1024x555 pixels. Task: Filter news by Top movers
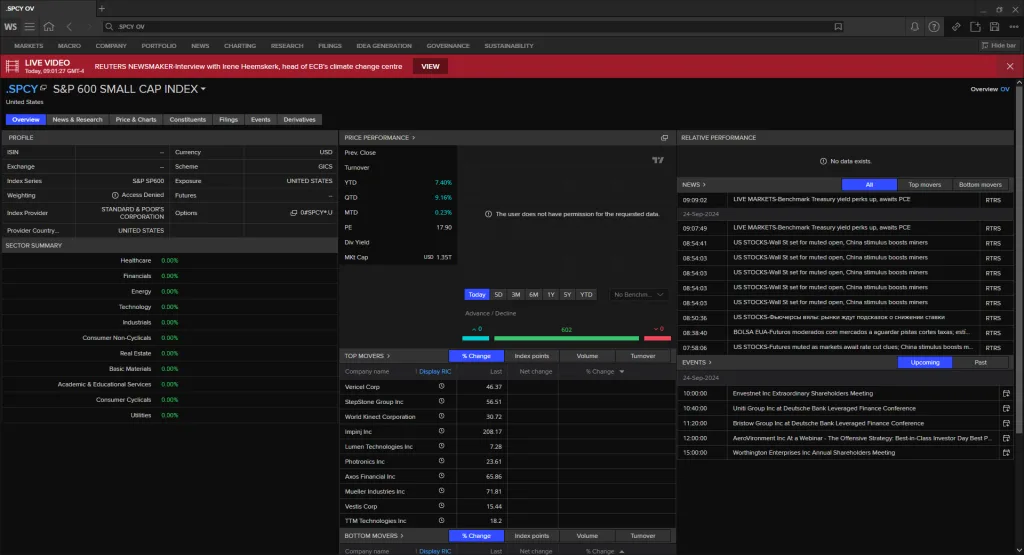click(924, 185)
